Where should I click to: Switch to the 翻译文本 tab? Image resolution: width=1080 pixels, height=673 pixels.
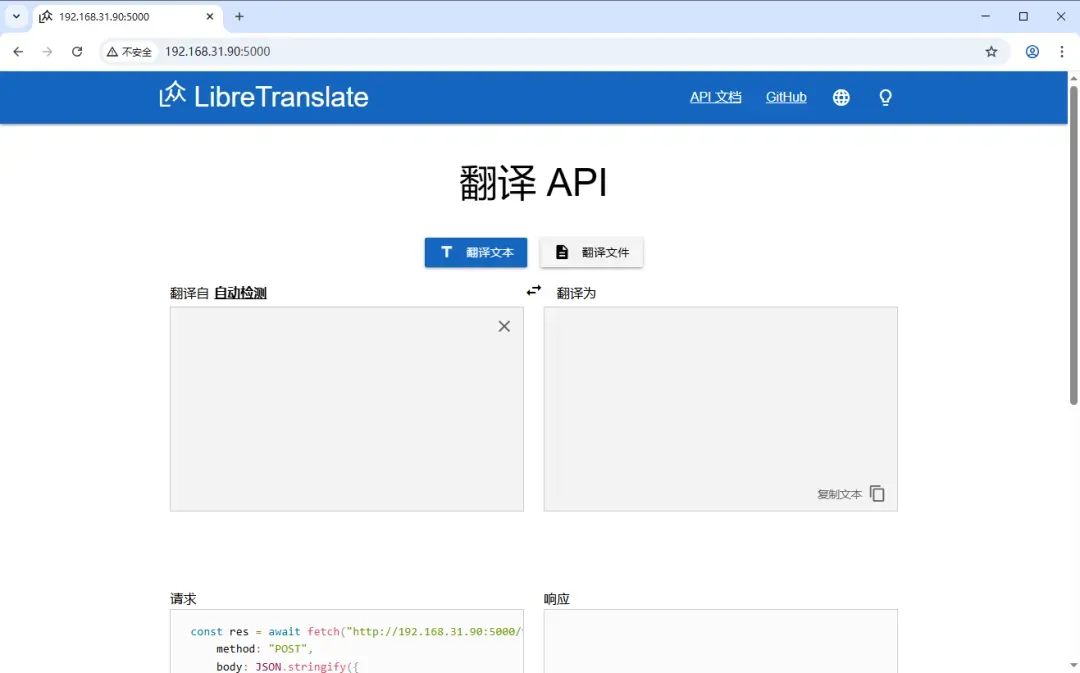coord(476,253)
